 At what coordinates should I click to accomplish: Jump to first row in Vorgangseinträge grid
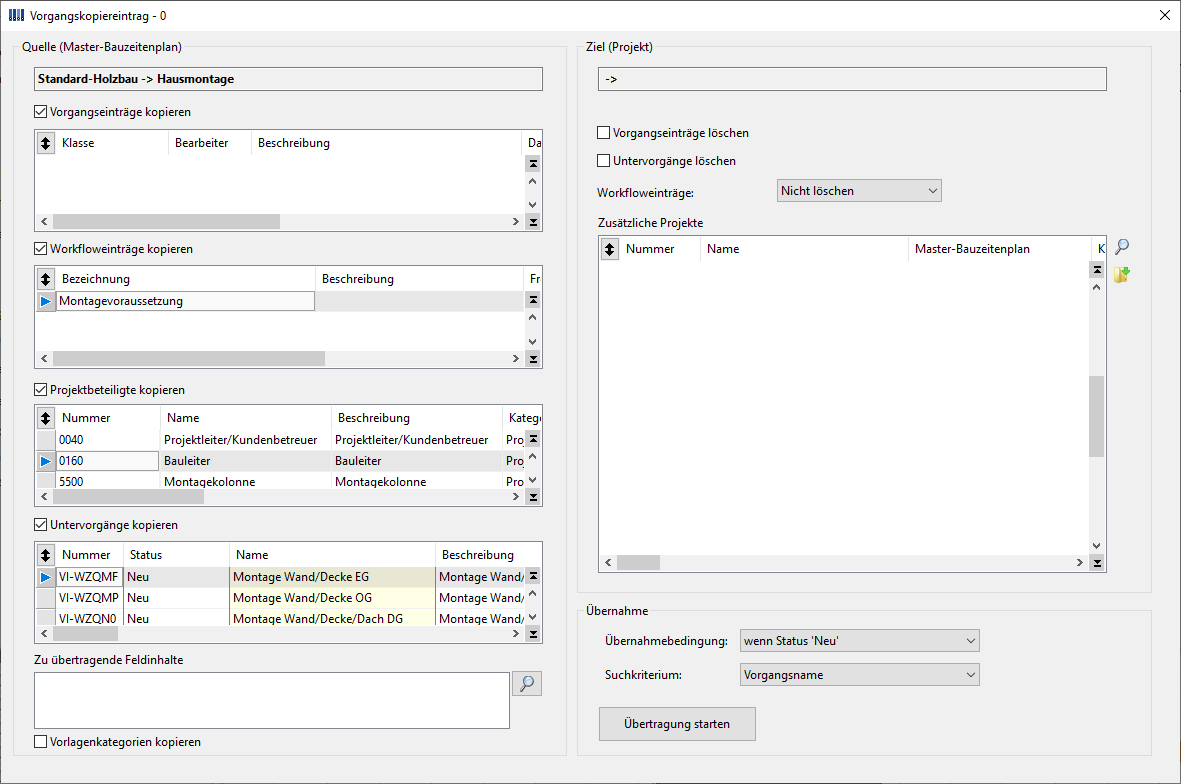pos(533,163)
